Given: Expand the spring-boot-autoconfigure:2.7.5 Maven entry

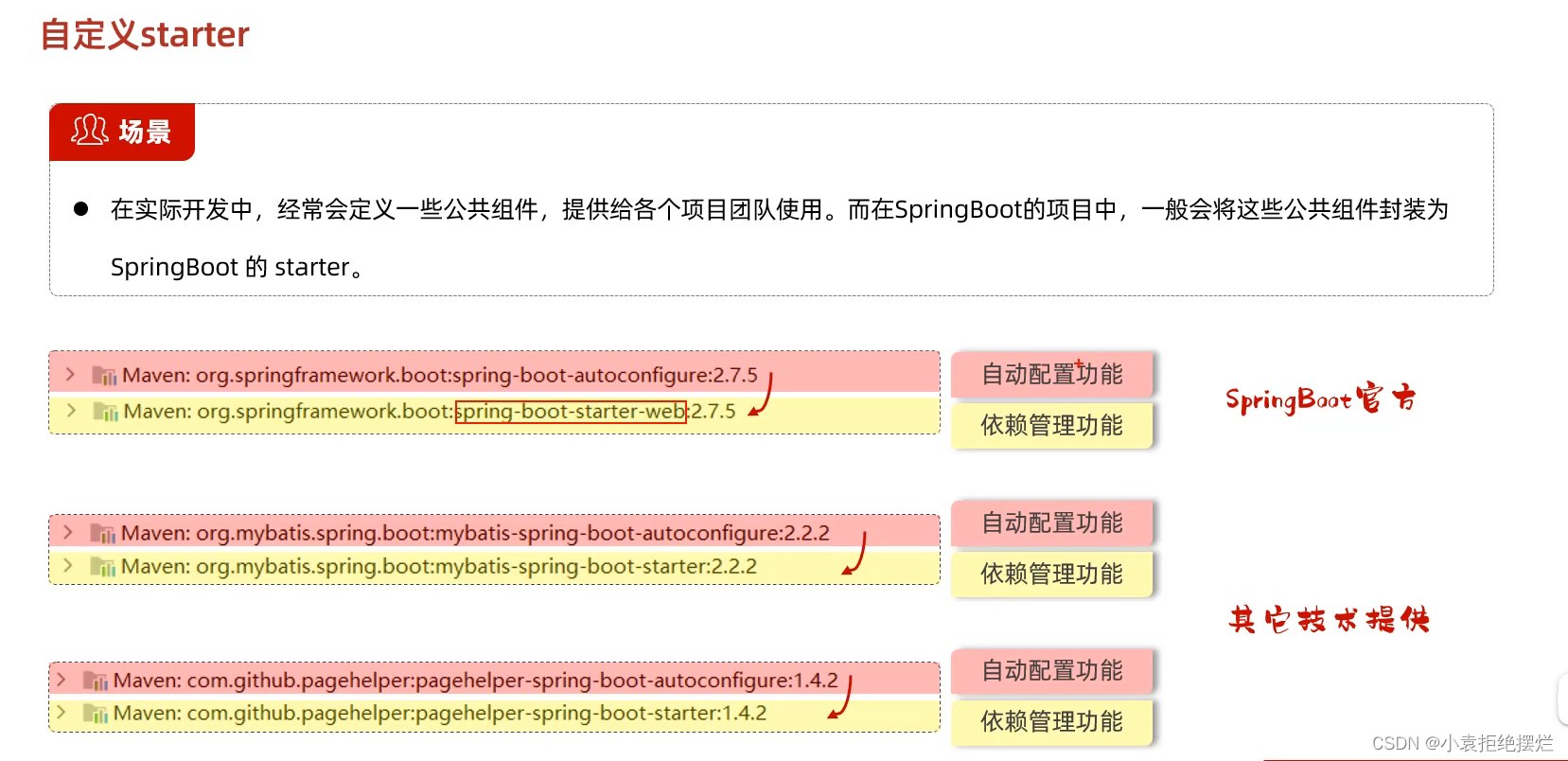Looking at the screenshot, I should [x=70, y=375].
